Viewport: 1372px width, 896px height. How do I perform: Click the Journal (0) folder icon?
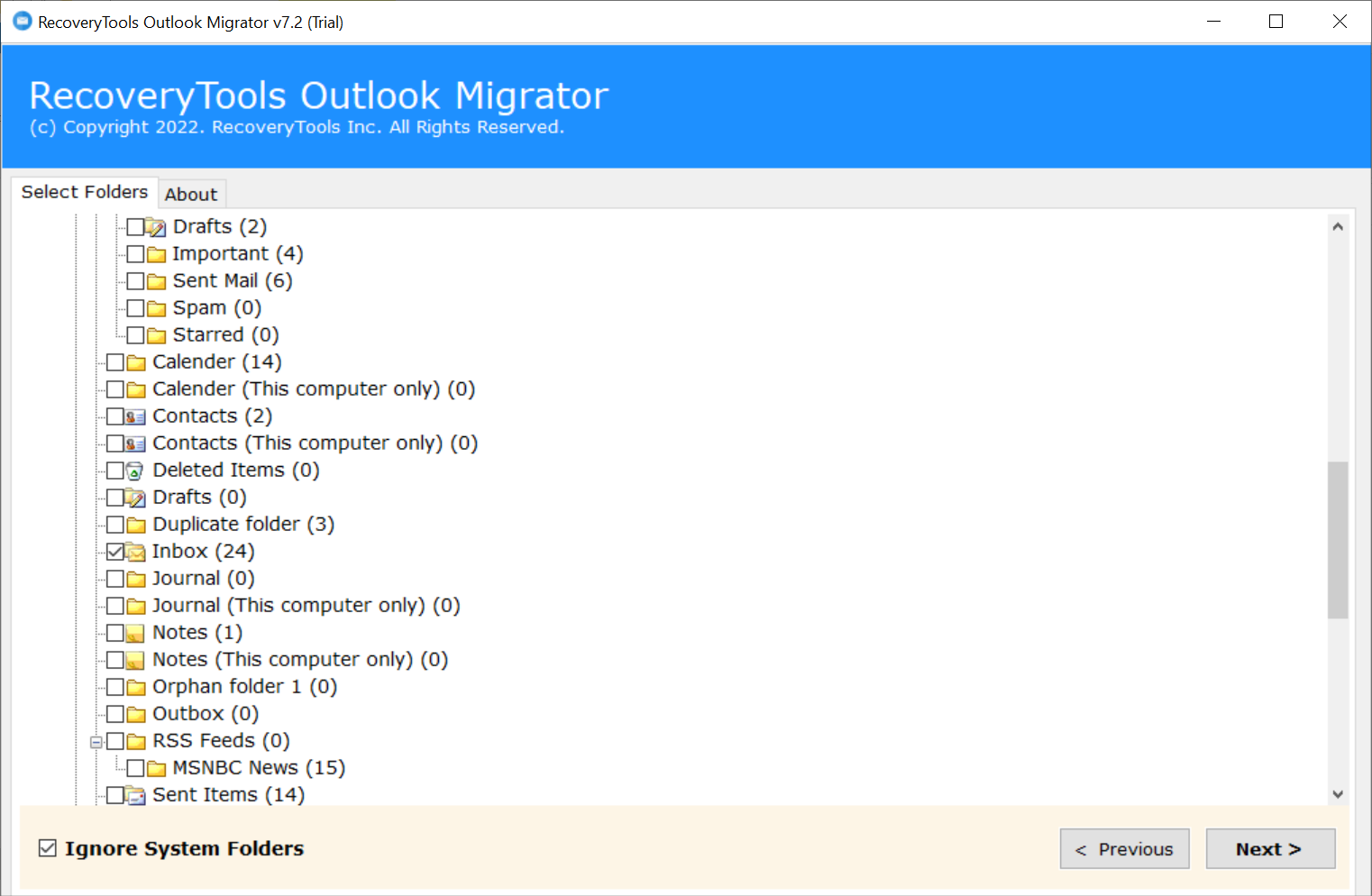click(x=136, y=579)
